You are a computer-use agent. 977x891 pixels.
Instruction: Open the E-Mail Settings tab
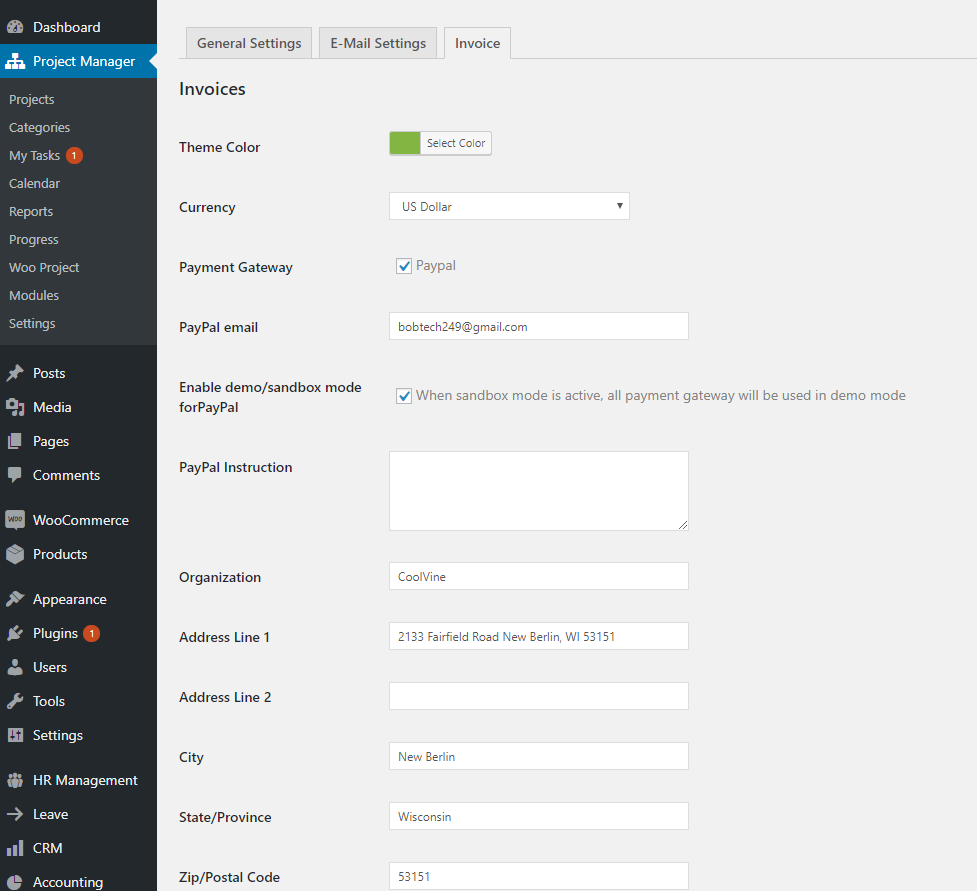coord(378,43)
